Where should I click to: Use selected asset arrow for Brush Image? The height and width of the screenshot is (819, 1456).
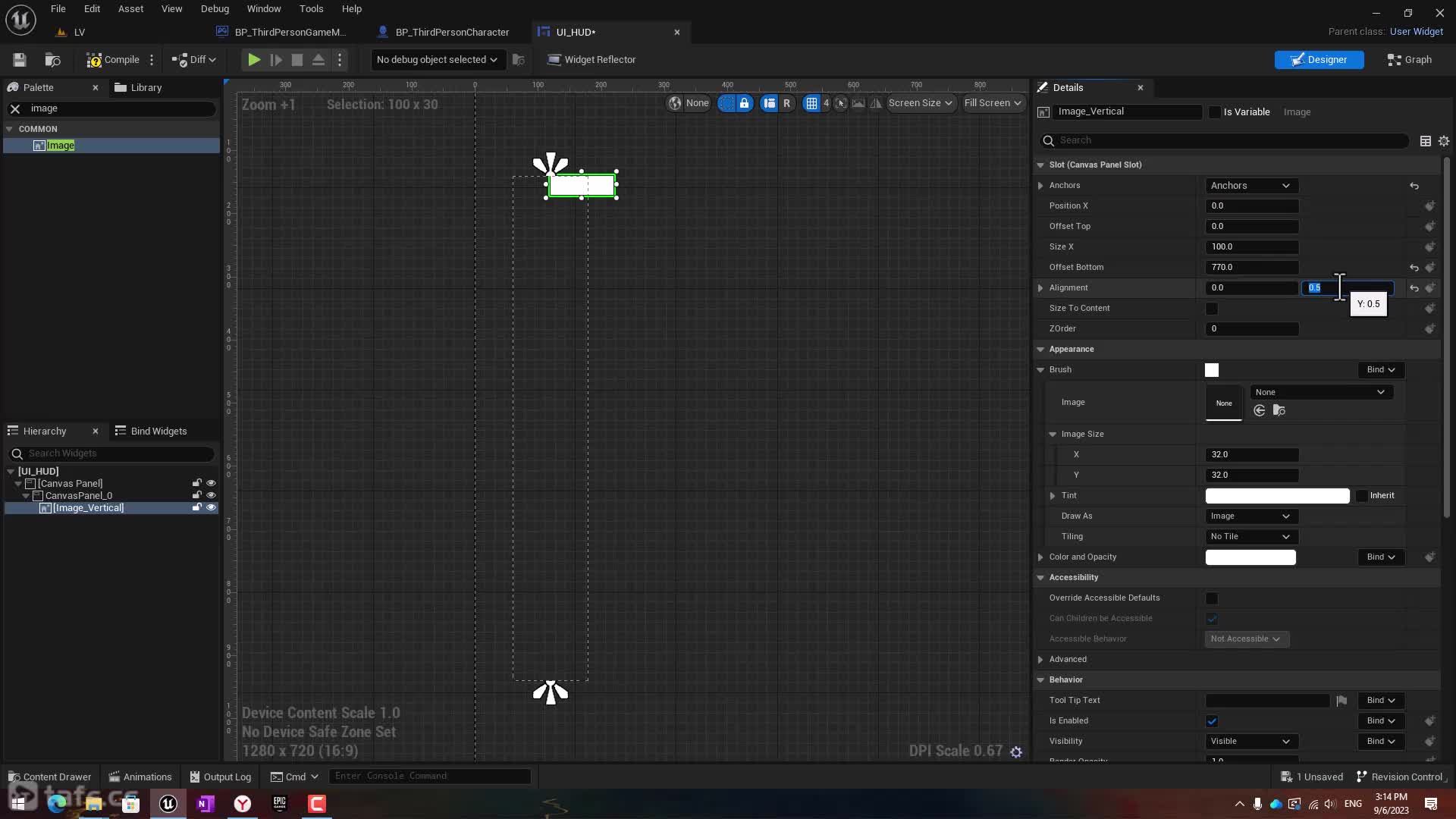click(x=1260, y=411)
